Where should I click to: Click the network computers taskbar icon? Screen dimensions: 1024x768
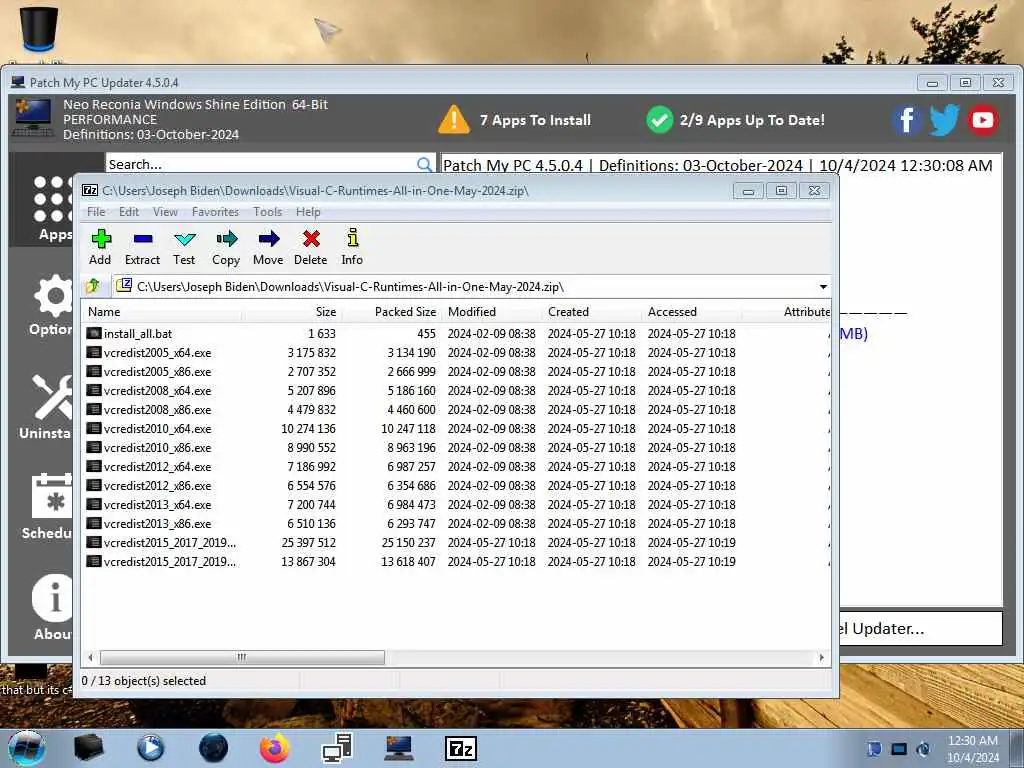point(338,748)
